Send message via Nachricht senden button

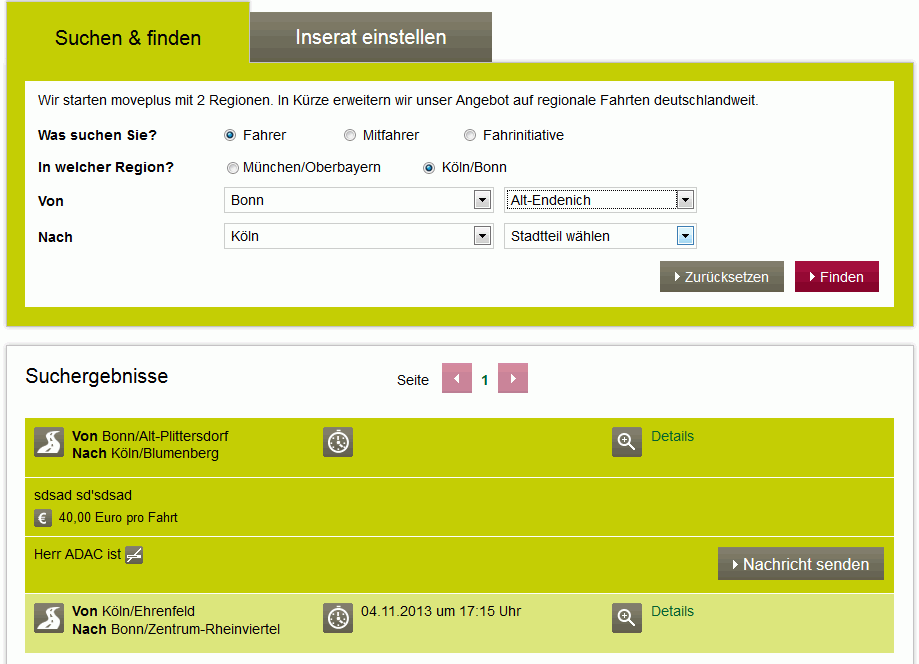(x=800, y=564)
